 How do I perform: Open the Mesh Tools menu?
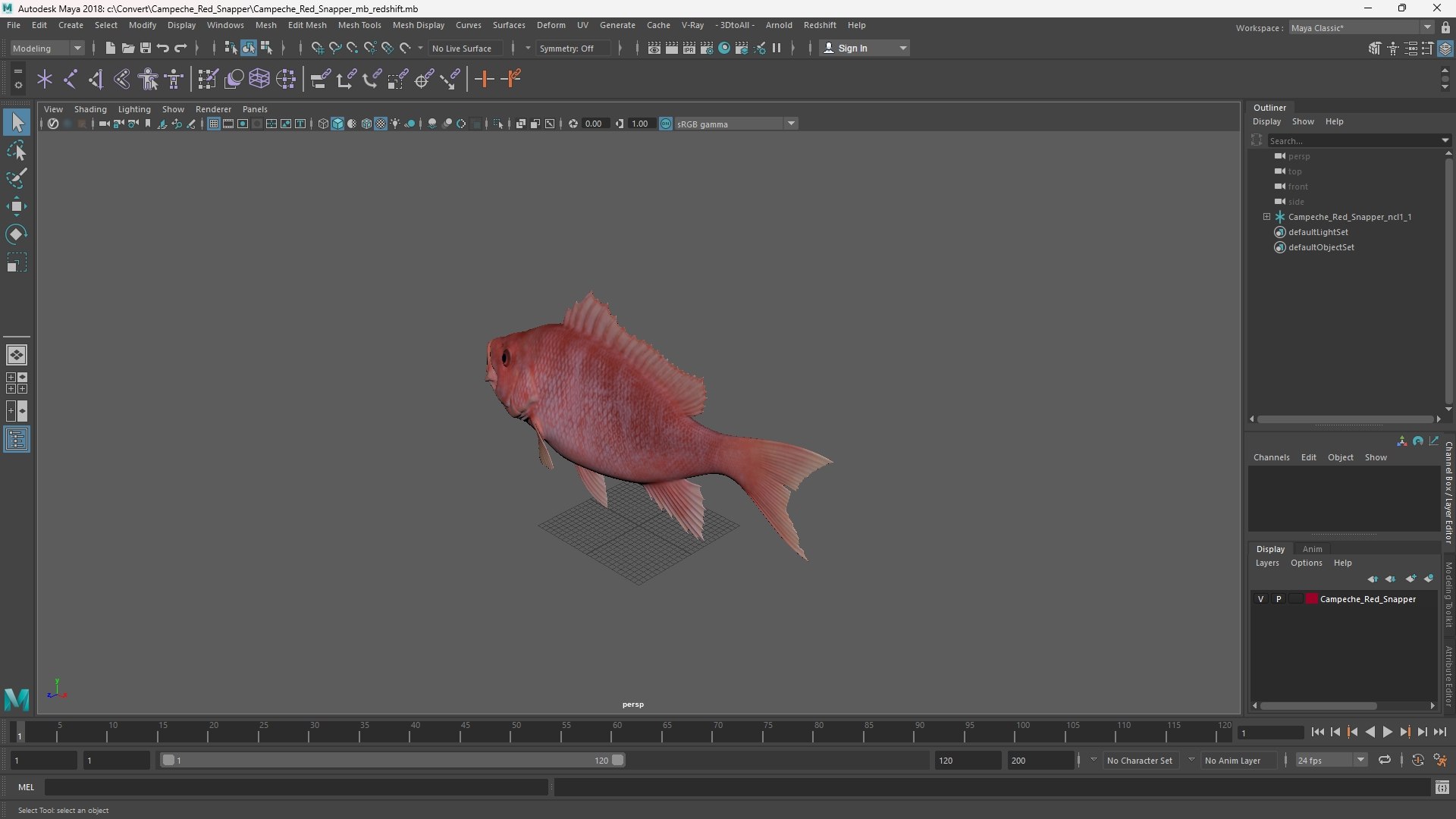[x=359, y=25]
